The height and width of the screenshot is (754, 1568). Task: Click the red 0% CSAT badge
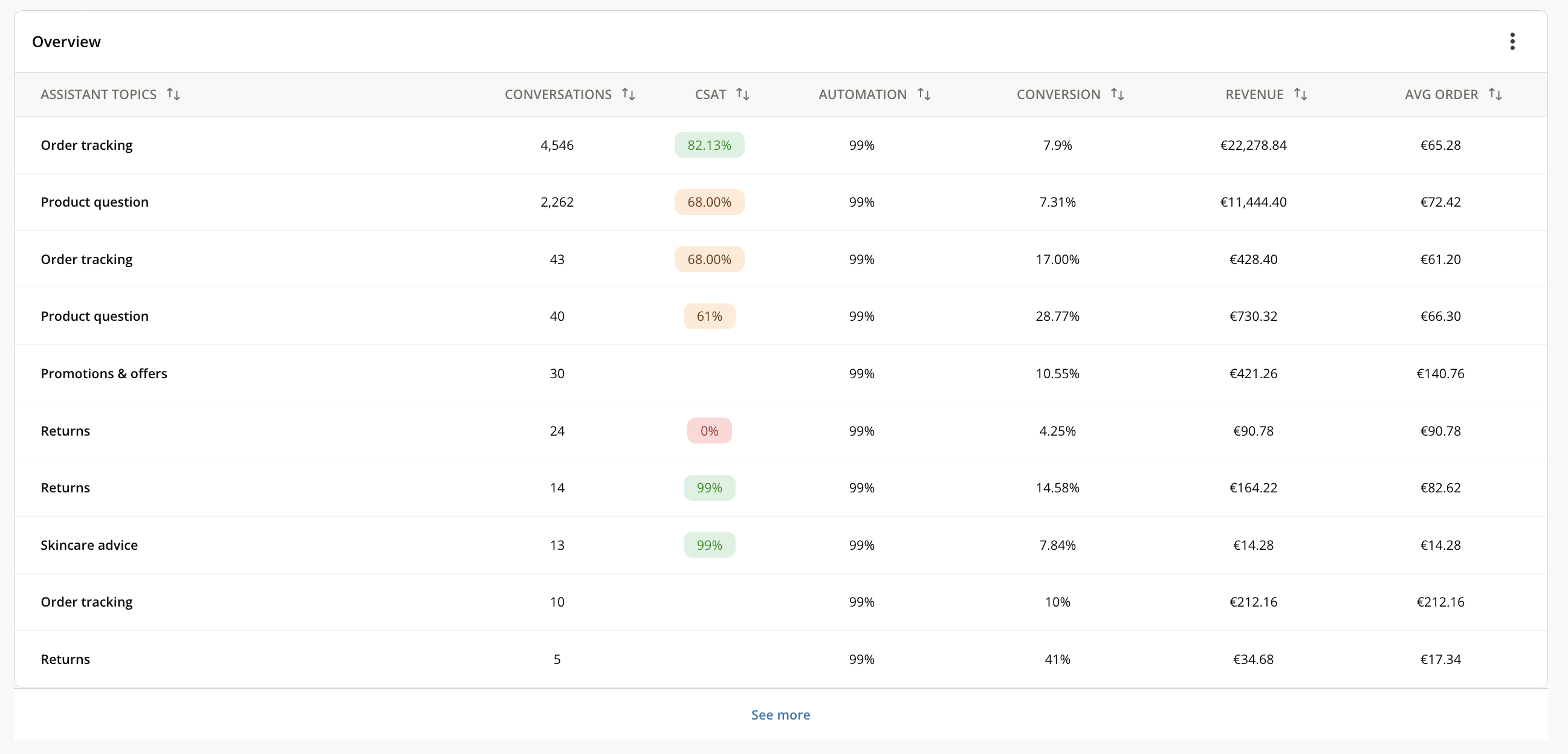click(x=709, y=431)
